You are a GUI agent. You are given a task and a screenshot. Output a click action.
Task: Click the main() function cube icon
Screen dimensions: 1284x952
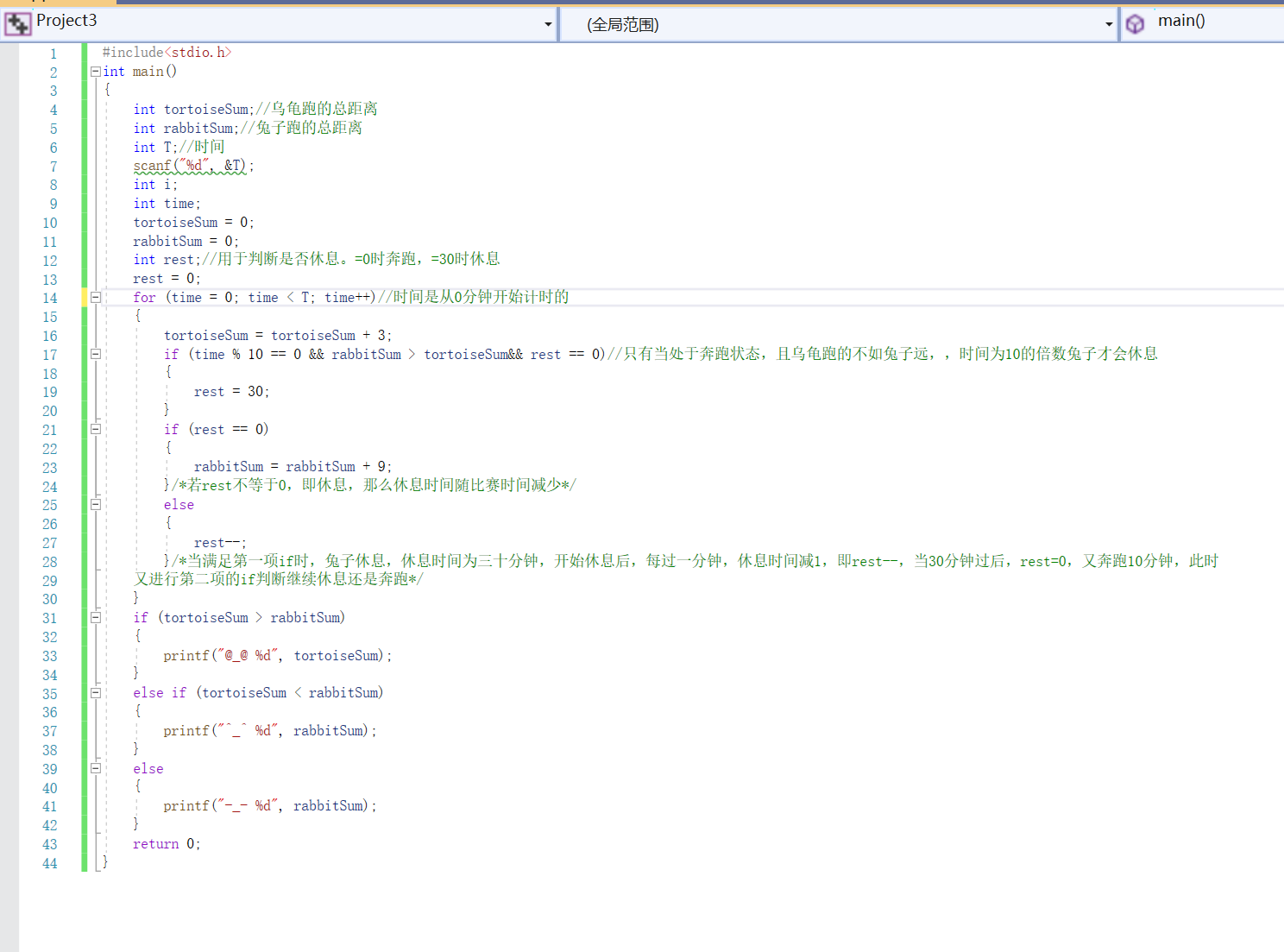[x=1136, y=23]
